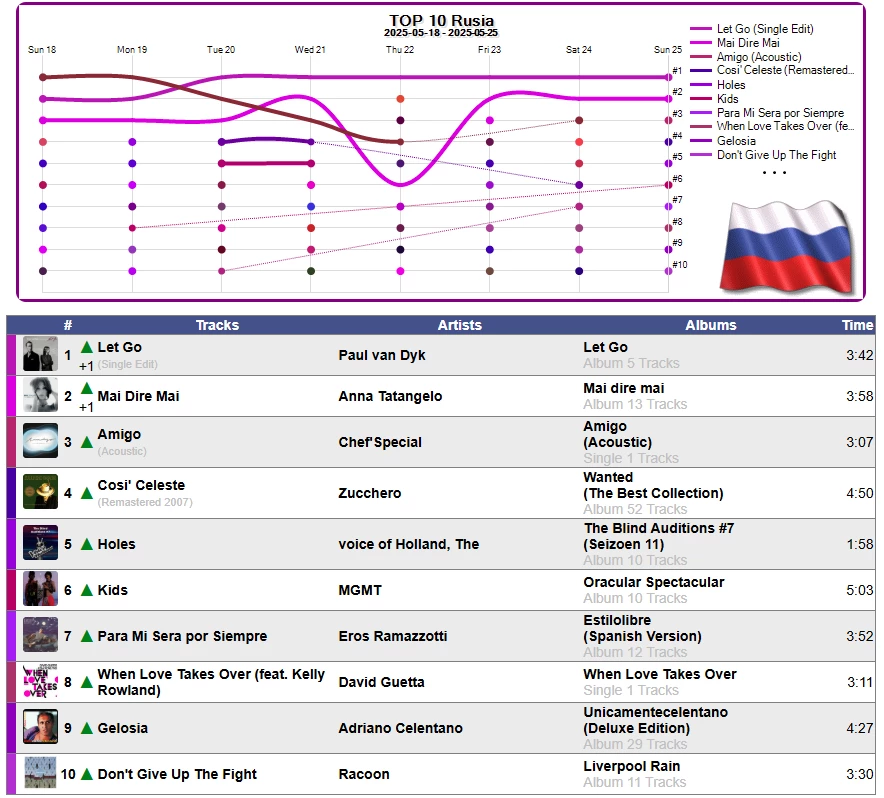The image size is (884, 798).
Task: Click the green up arrow next to Mai Dire Mai
Action: [x=87, y=388]
